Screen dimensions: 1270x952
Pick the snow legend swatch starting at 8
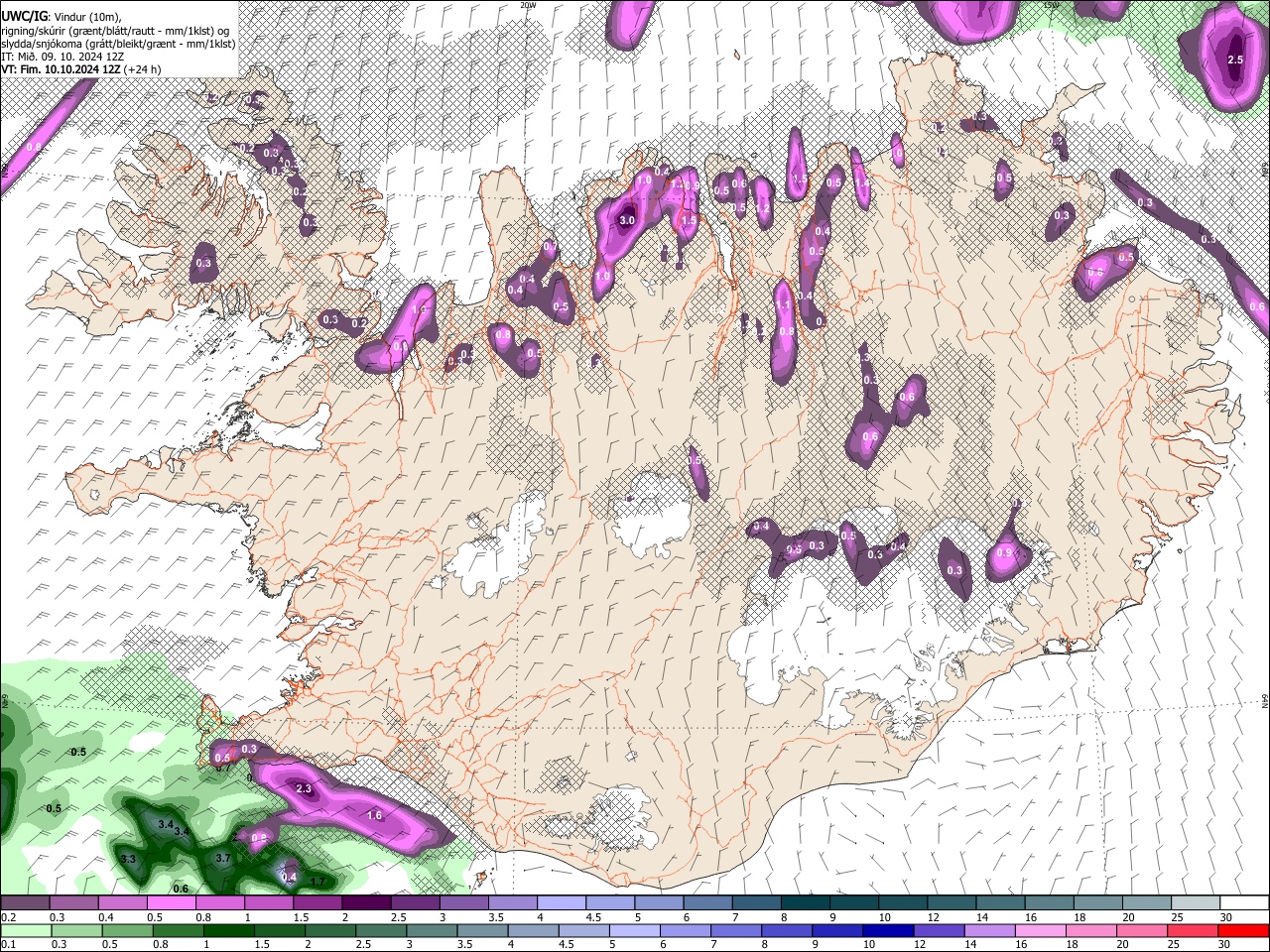[806, 903]
